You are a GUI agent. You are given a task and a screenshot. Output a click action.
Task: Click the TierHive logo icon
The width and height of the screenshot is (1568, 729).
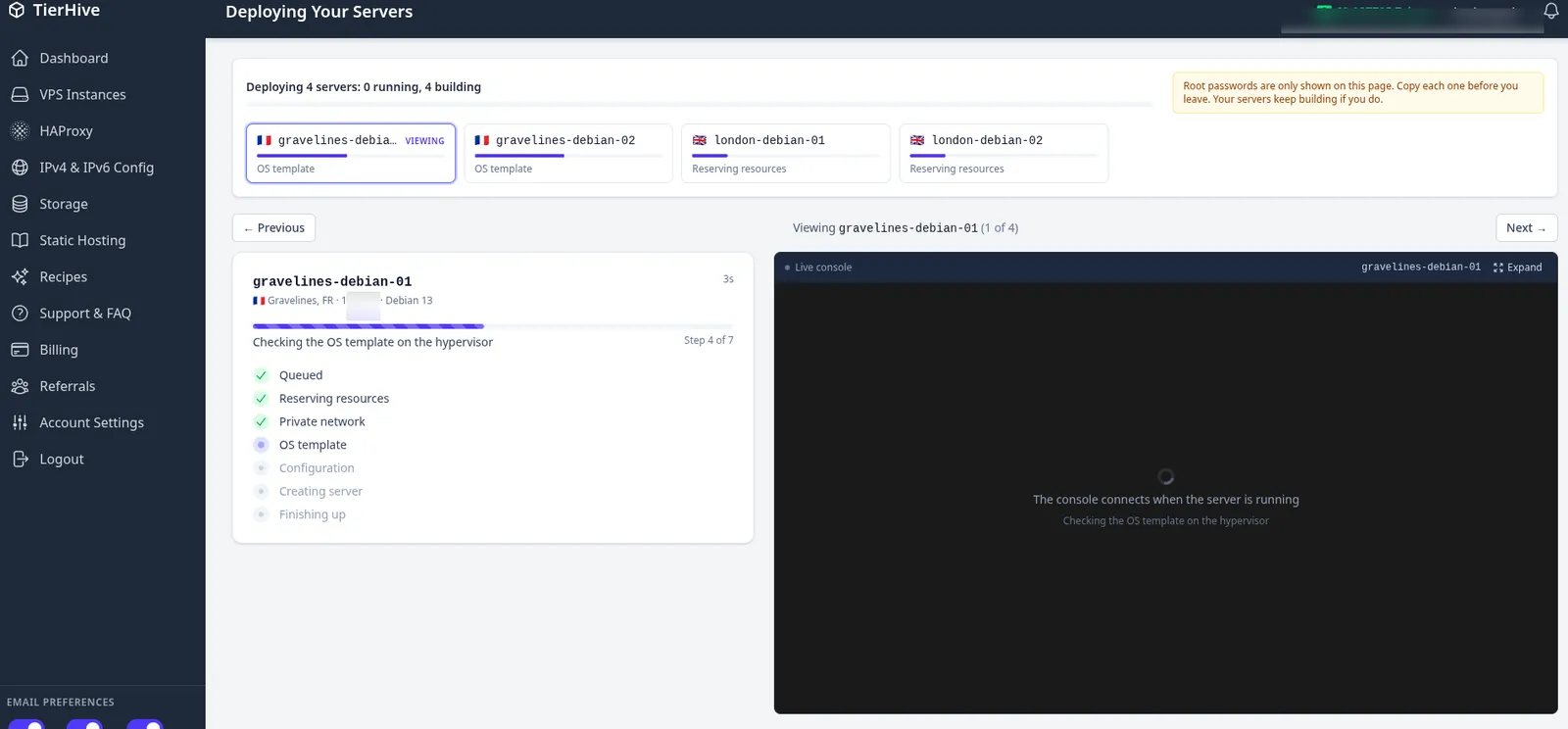(17, 11)
